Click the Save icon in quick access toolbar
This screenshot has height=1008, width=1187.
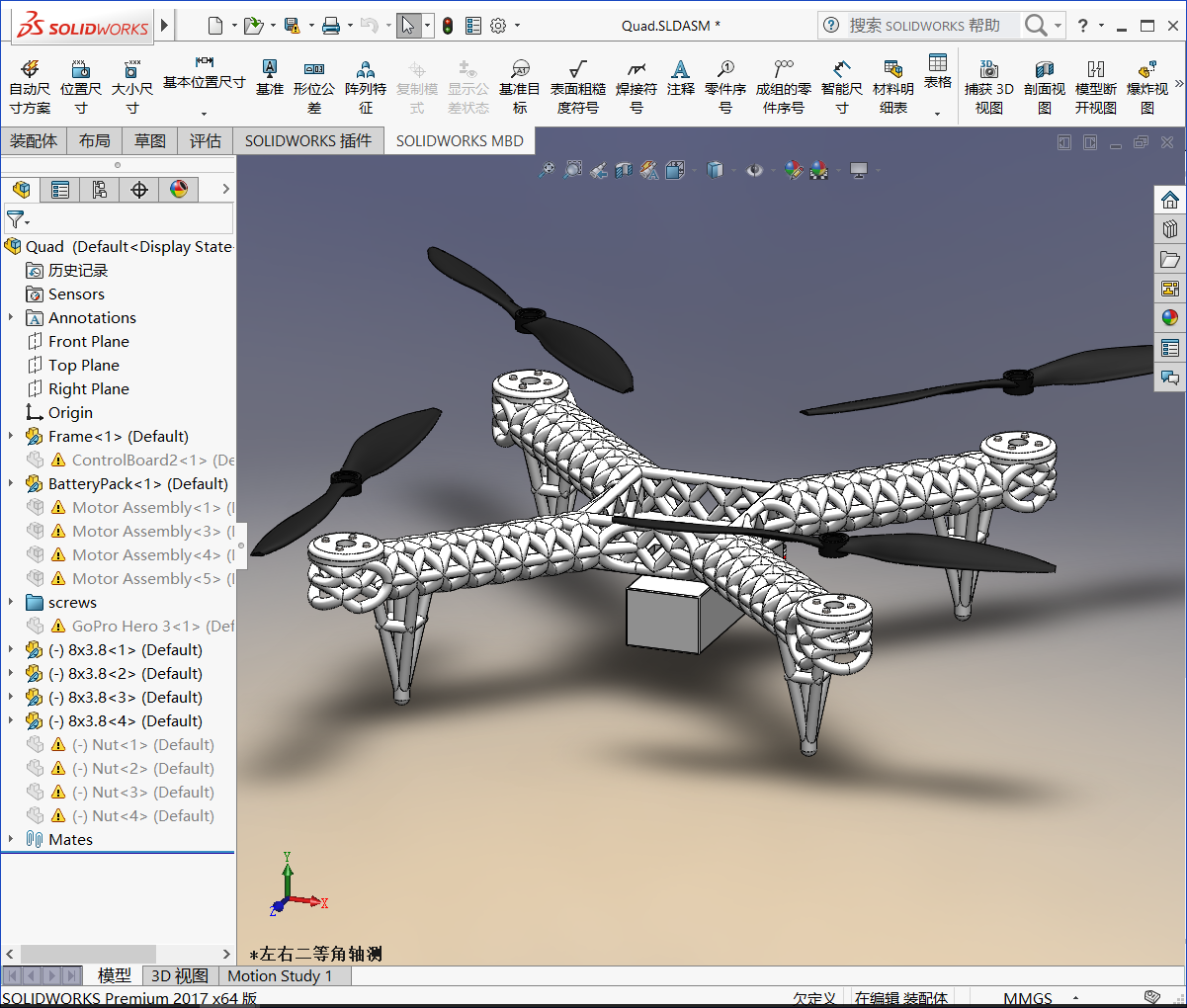pyautogui.click(x=292, y=26)
